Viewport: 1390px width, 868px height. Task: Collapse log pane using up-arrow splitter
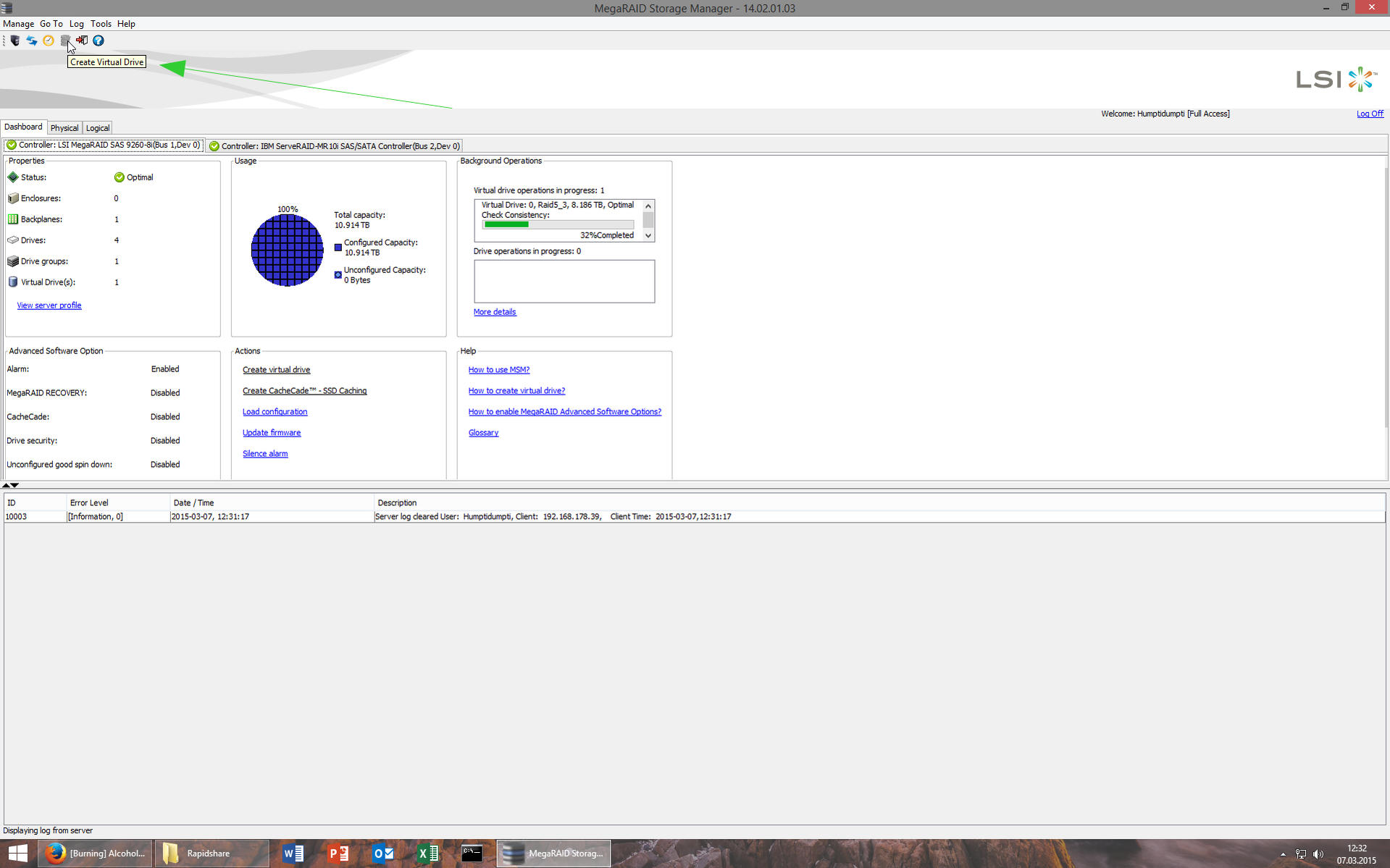click(6, 485)
